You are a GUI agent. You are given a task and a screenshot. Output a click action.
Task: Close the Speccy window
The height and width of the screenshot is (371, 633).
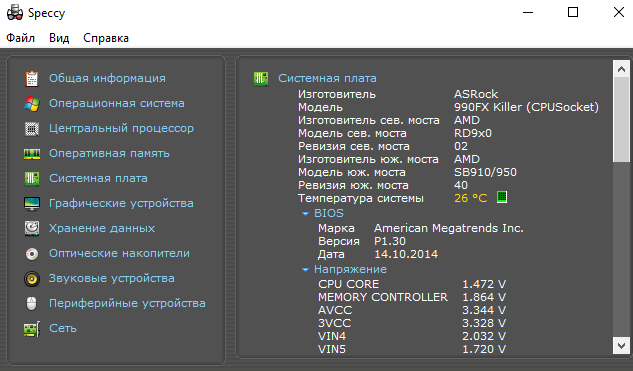[618, 12]
